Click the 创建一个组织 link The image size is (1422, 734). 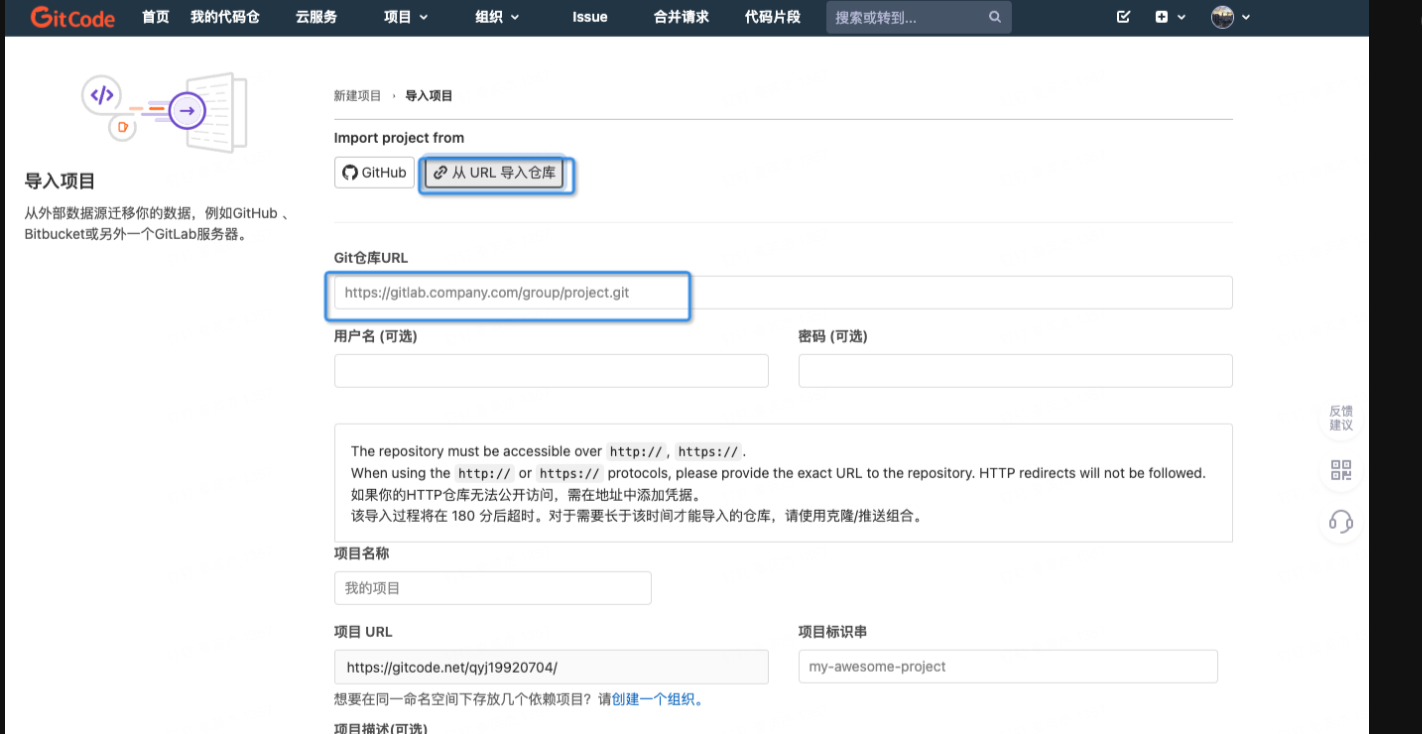point(652,699)
